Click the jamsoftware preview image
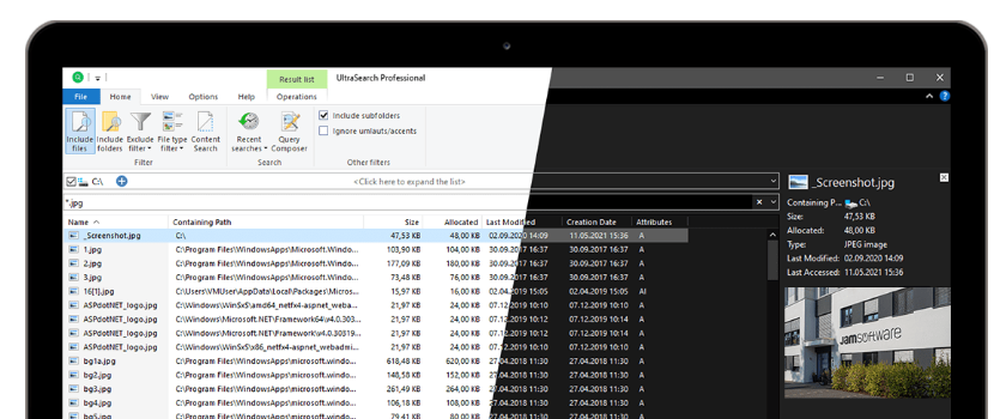The width and height of the screenshot is (1000, 419). (867, 342)
